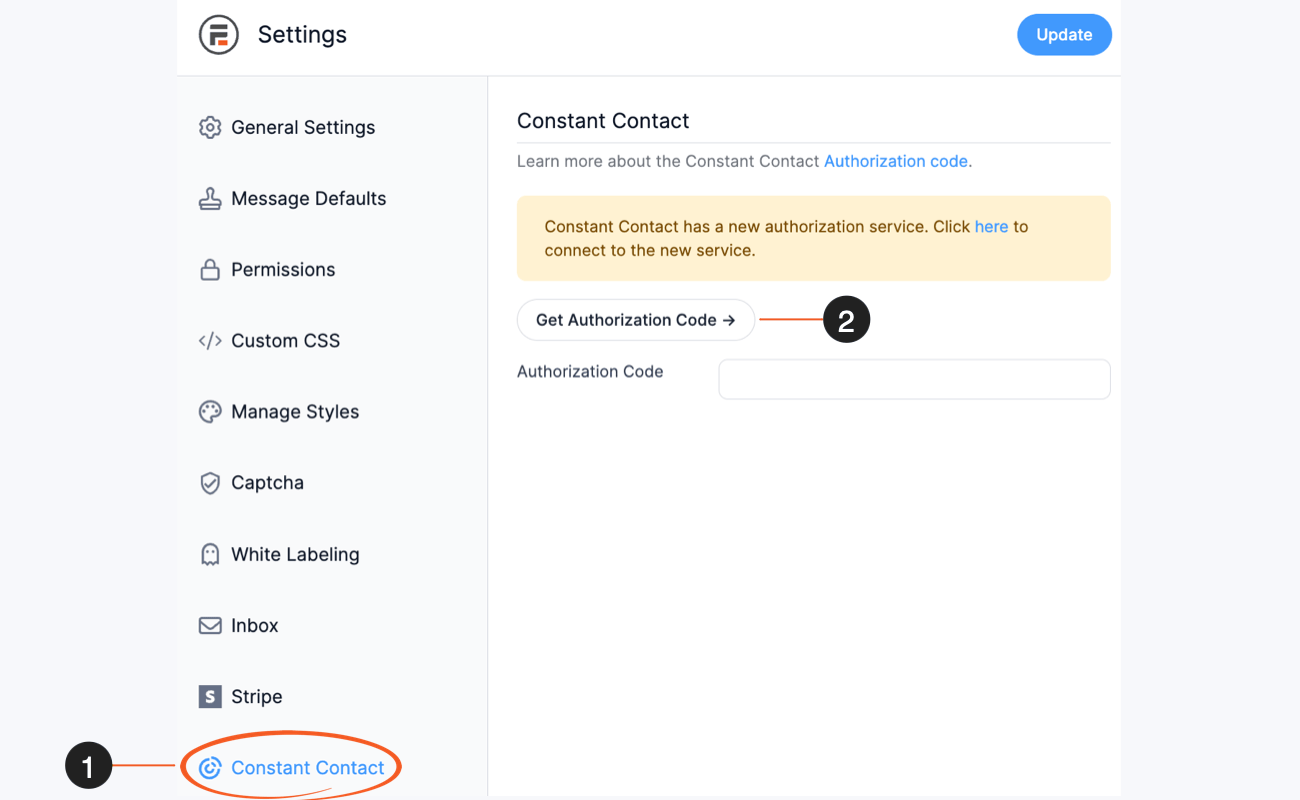The image size is (1300, 800).
Task: Select the stamp icon for Message Defaults
Action: coord(210,198)
